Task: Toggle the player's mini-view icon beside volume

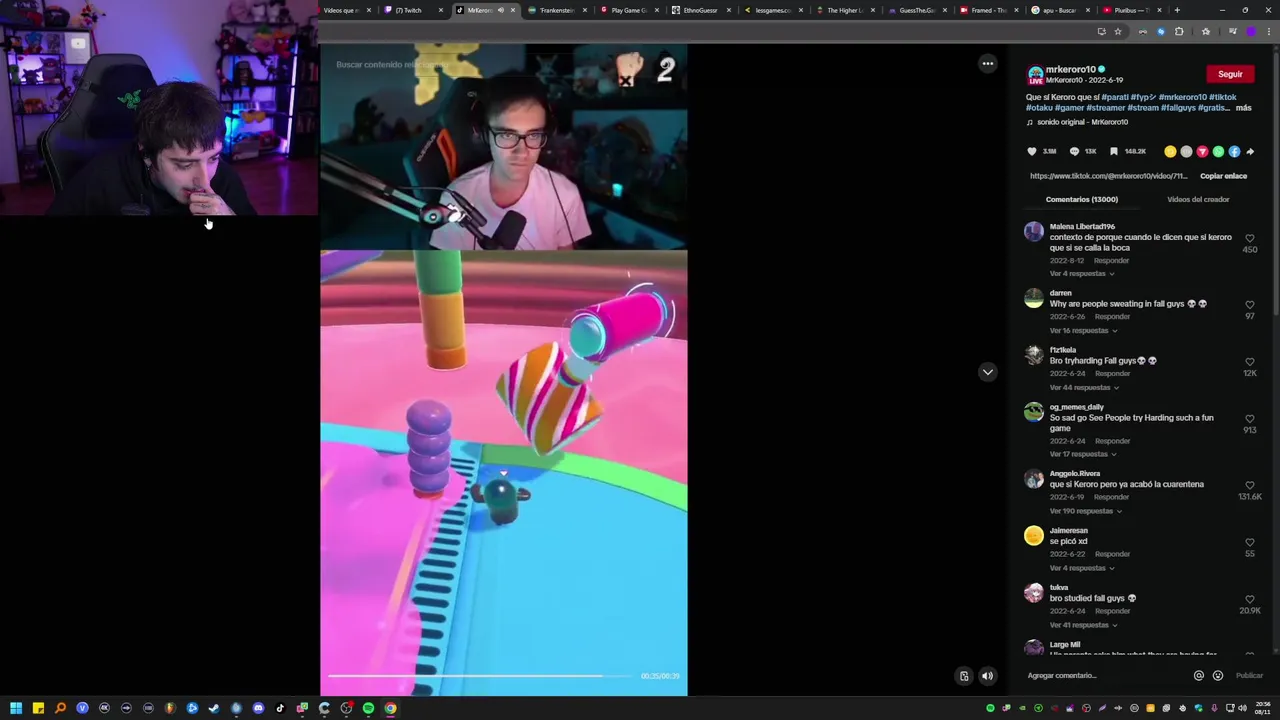Action: tap(964, 676)
